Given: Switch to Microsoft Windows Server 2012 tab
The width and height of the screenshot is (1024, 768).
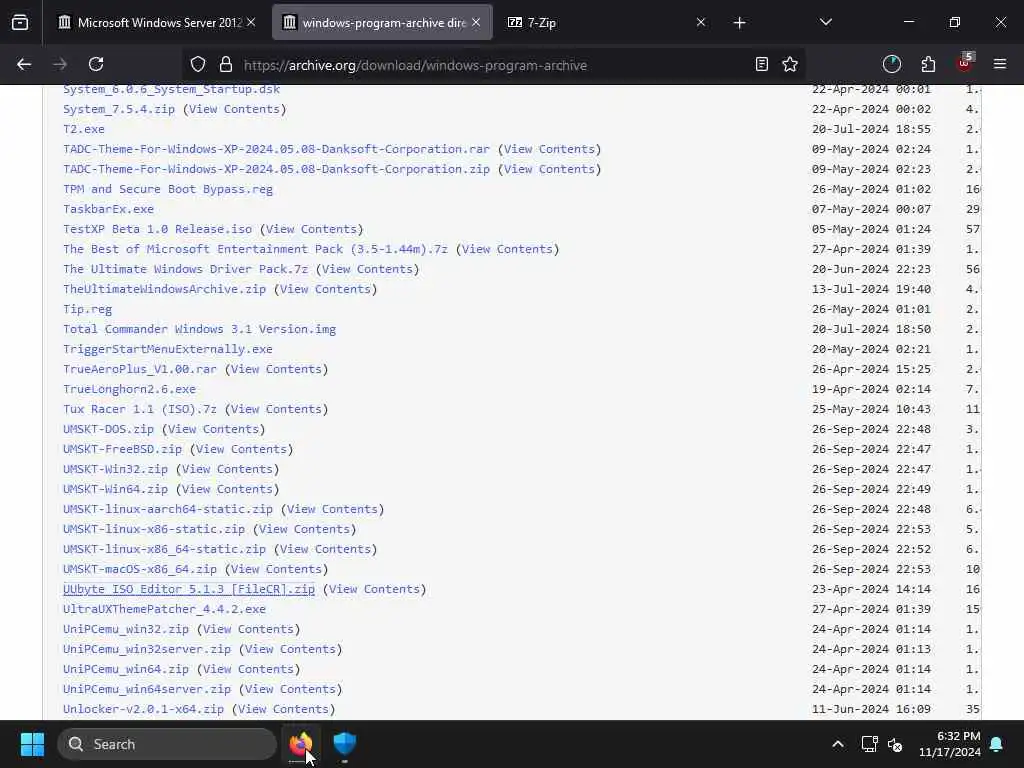Looking at the screenshot, I should tap(155, 22).
